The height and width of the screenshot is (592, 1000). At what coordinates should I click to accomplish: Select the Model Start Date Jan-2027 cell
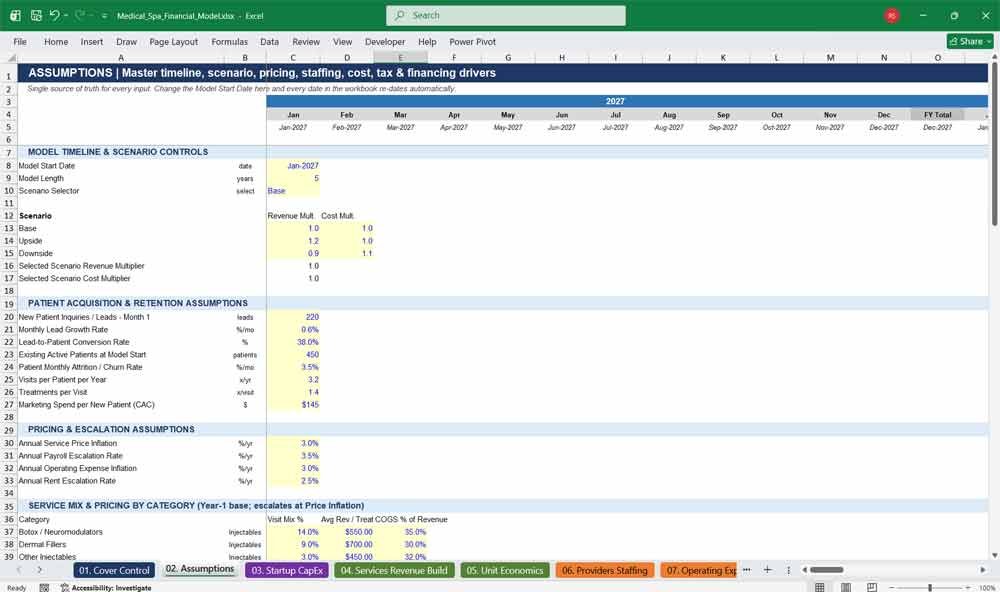pos(293,166)
